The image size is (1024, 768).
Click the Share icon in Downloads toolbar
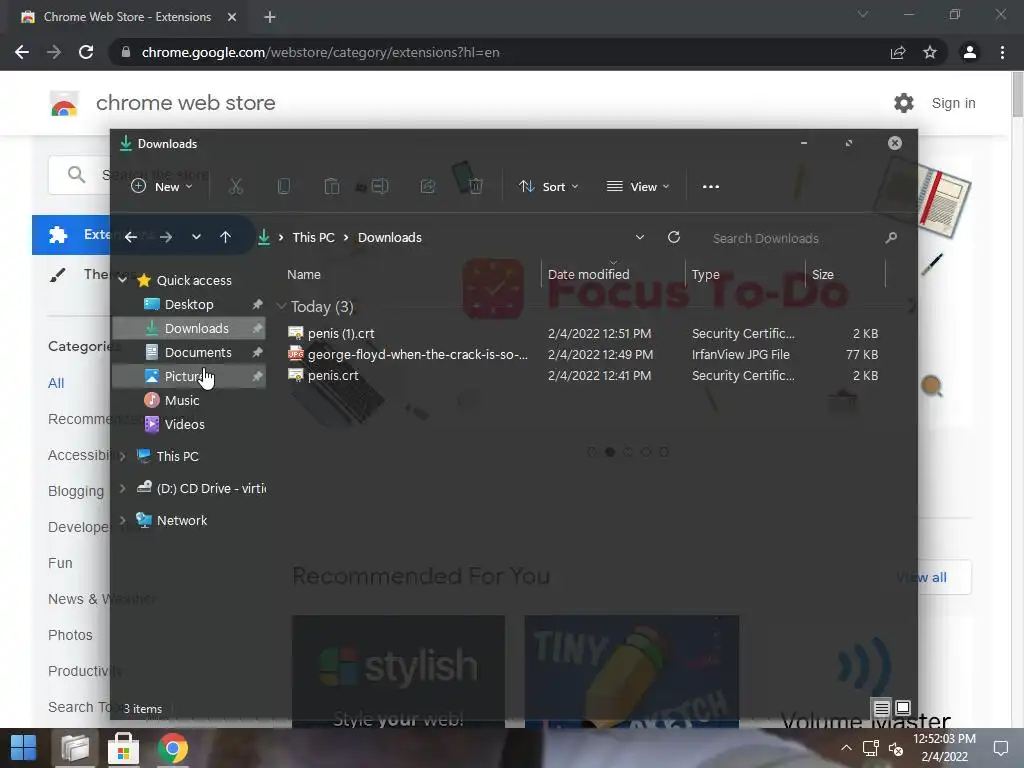tap(428, 187)
